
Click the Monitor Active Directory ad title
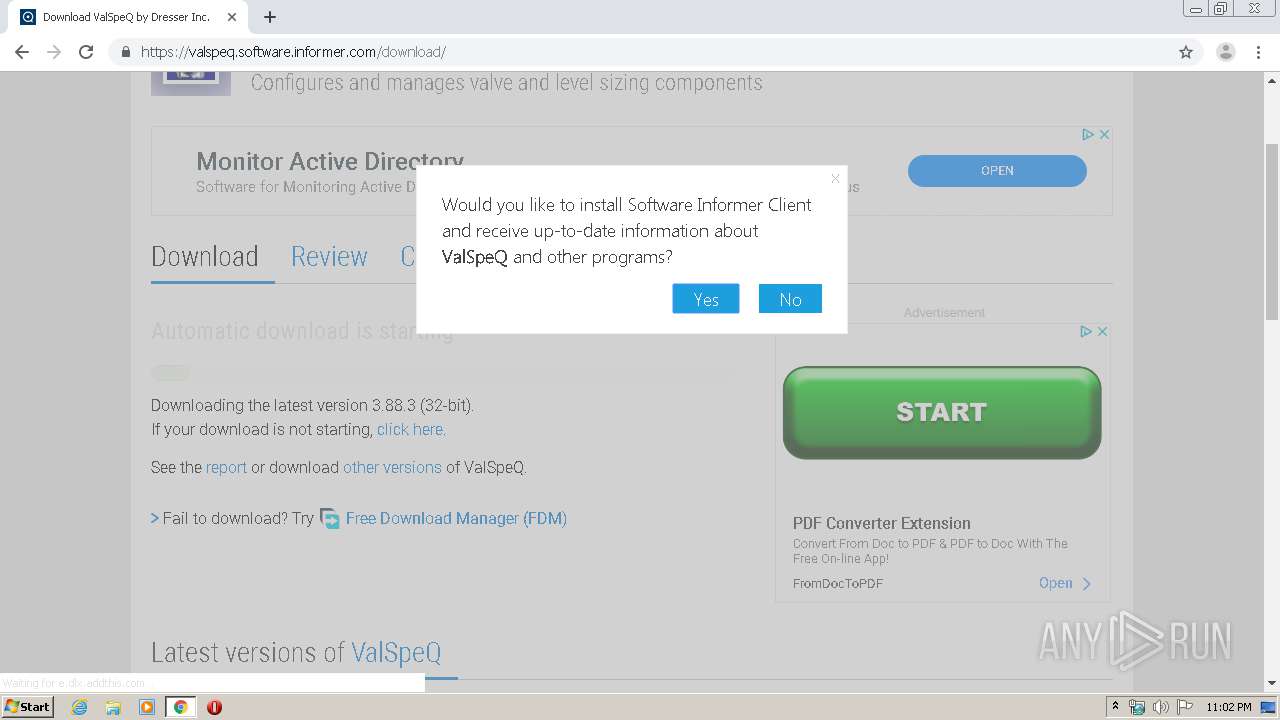330,161
